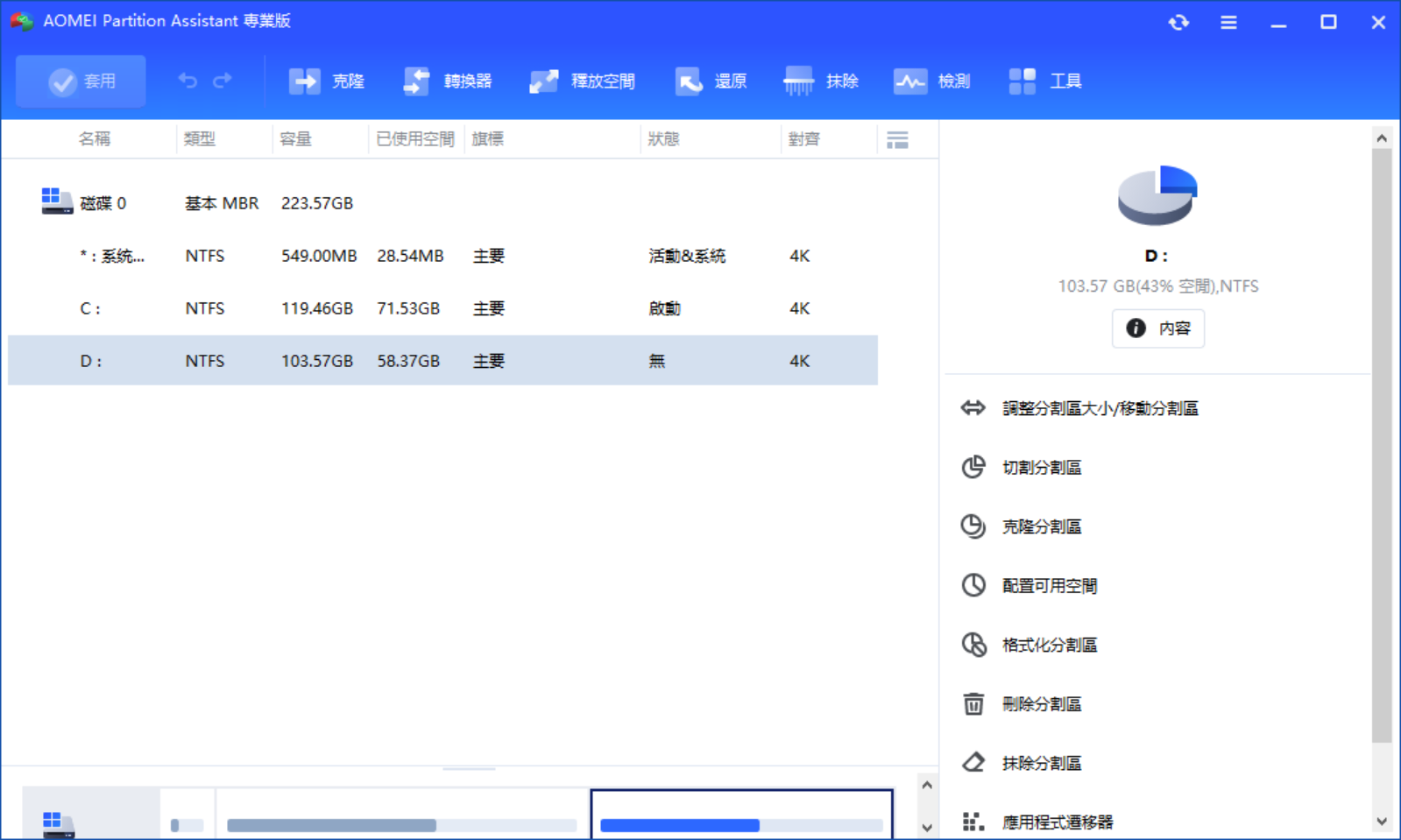Open the 工具 tools menu
1401x840 pixels.
click(x=1044, y=81)
